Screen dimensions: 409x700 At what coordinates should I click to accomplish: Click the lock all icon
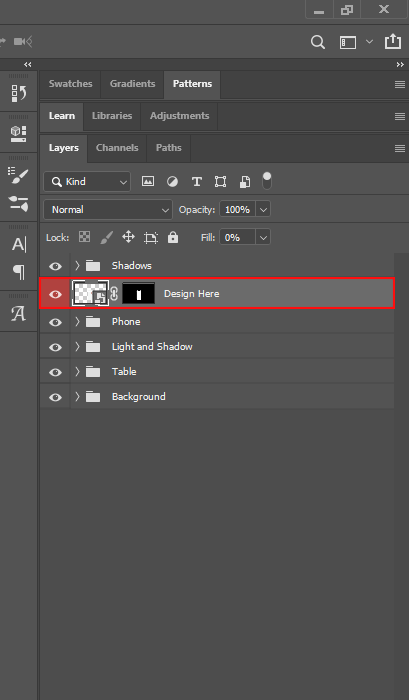point(173,237)
